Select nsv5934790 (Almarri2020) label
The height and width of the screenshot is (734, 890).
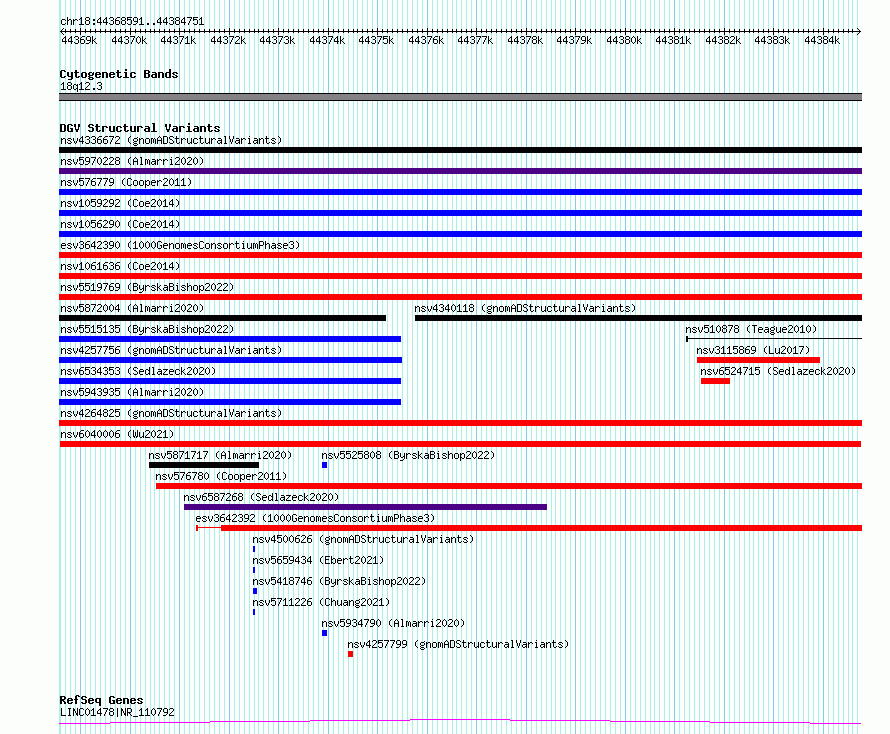[x=393, y=623]
